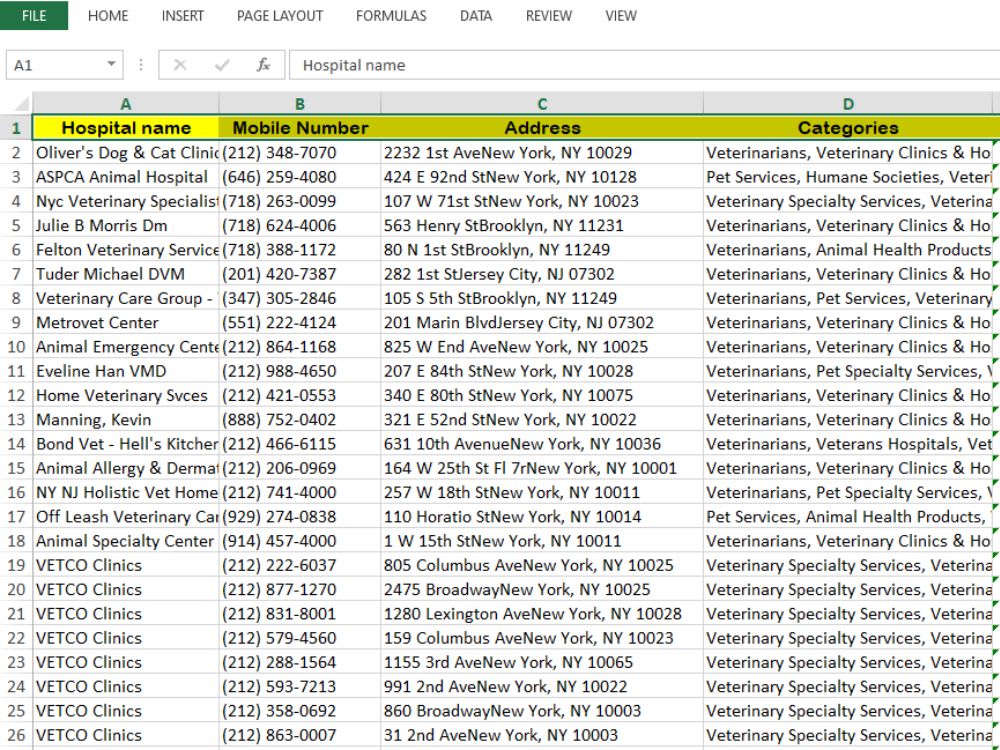
Task: Click the Select All corner triangle button
Action: (22, 103)
